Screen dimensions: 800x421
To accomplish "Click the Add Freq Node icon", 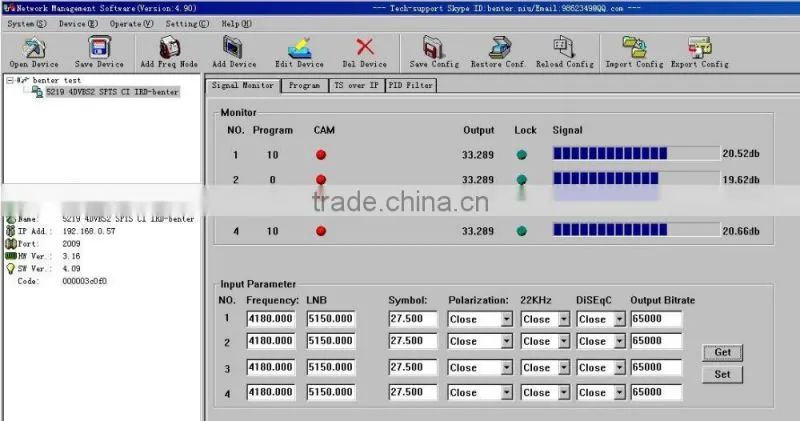I will [169, 47].
